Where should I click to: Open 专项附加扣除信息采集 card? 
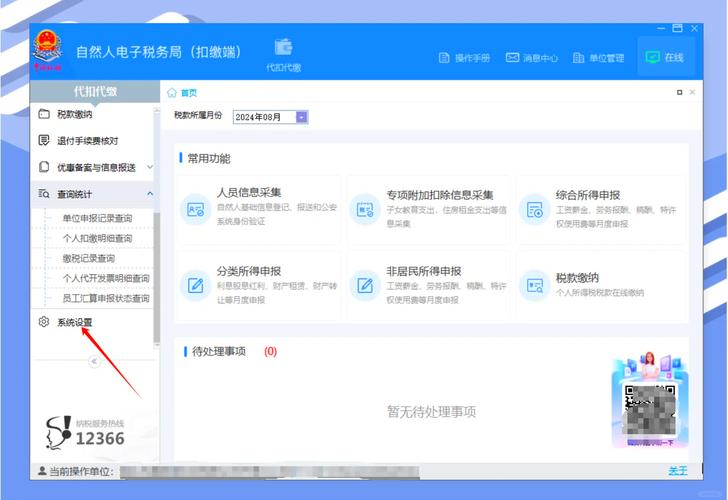(x=429, y=210)
